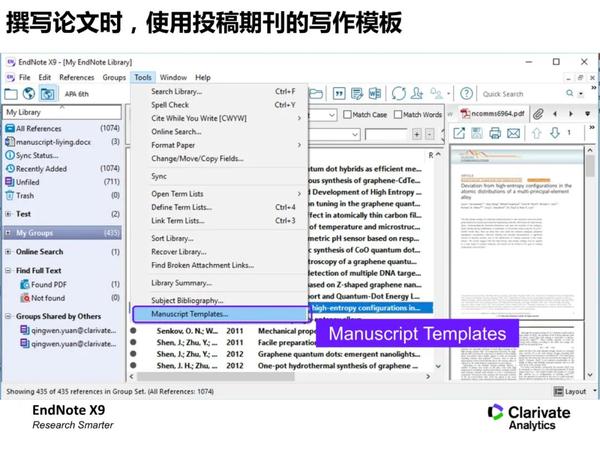Click previous attachment left arrow
Viewport: 600px width, 450px height.
pos(555,114)
